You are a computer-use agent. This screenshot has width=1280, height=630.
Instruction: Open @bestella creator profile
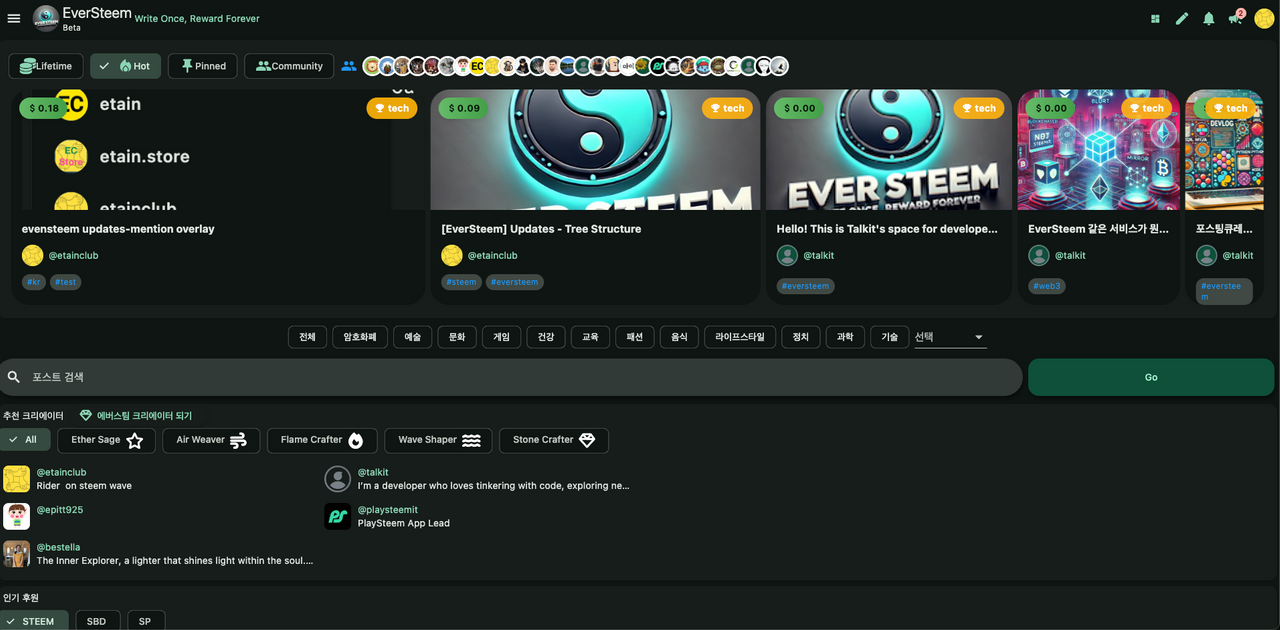(58, 547)
